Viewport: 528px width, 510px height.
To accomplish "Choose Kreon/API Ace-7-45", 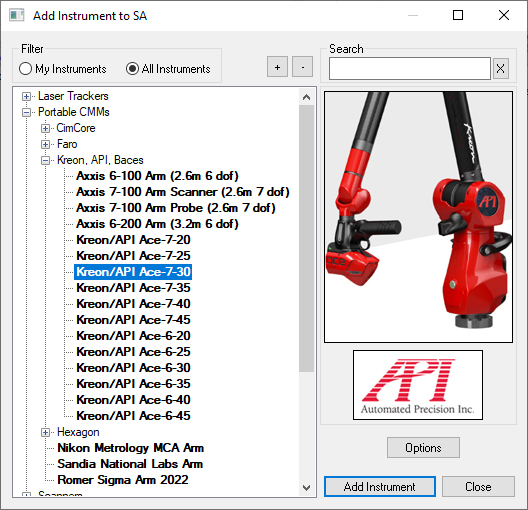I will 133,320.
